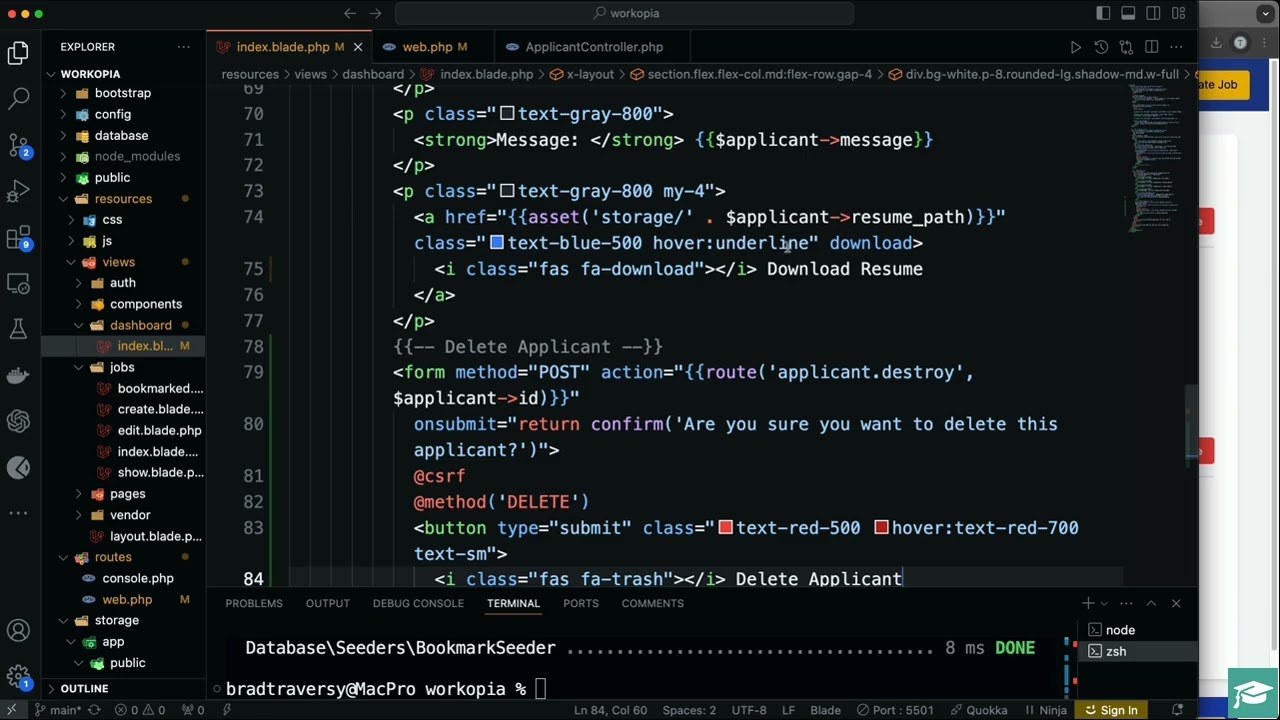Viewport: 1280px width, 720px height.
Task: Toggle the bottom panel visibility
Action: tap(1128, 13)
